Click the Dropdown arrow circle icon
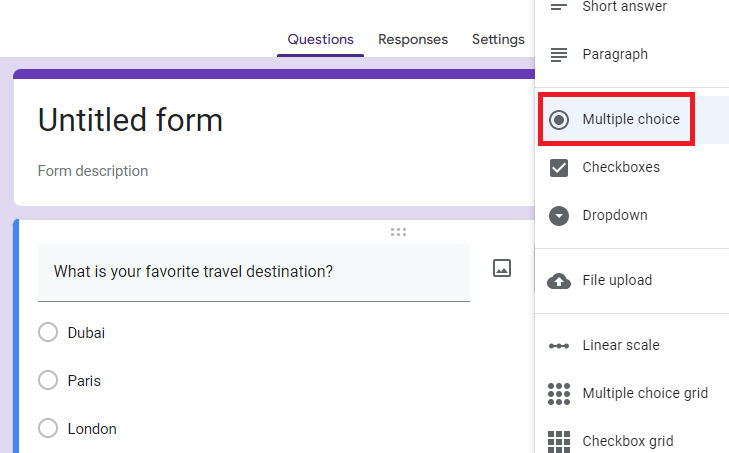Image resolution: width=729 pixels, height=453 pixels. pyautogui.click(x=559, y=216)
